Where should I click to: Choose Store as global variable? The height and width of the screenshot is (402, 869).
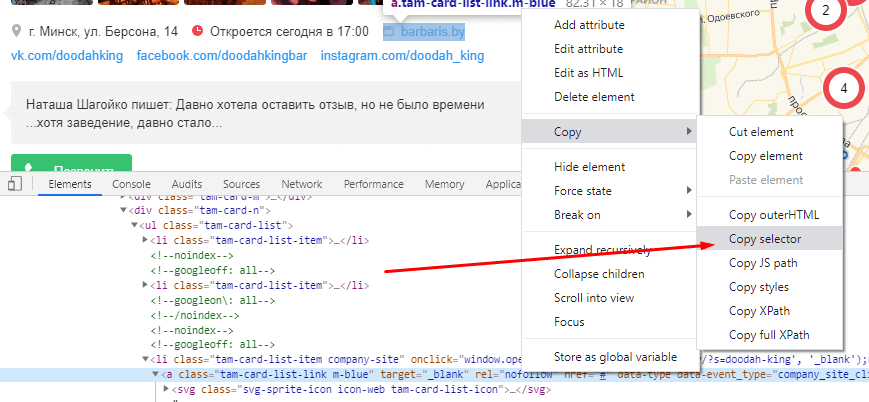(611, 357)
